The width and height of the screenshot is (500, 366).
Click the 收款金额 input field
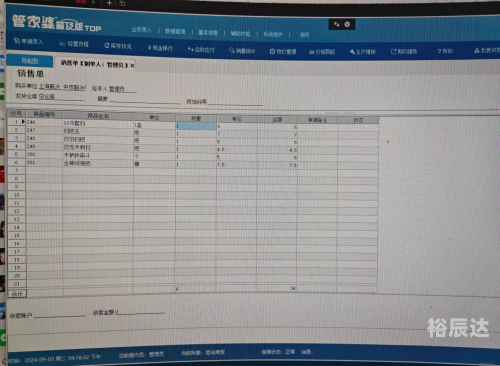pyautogui.click(x=140, y=312)
